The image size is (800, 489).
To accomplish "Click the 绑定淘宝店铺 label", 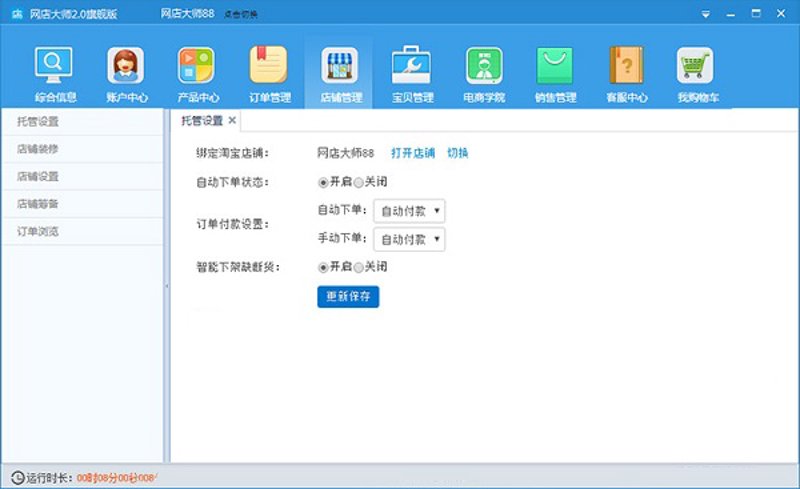I will tap(232, 153).
